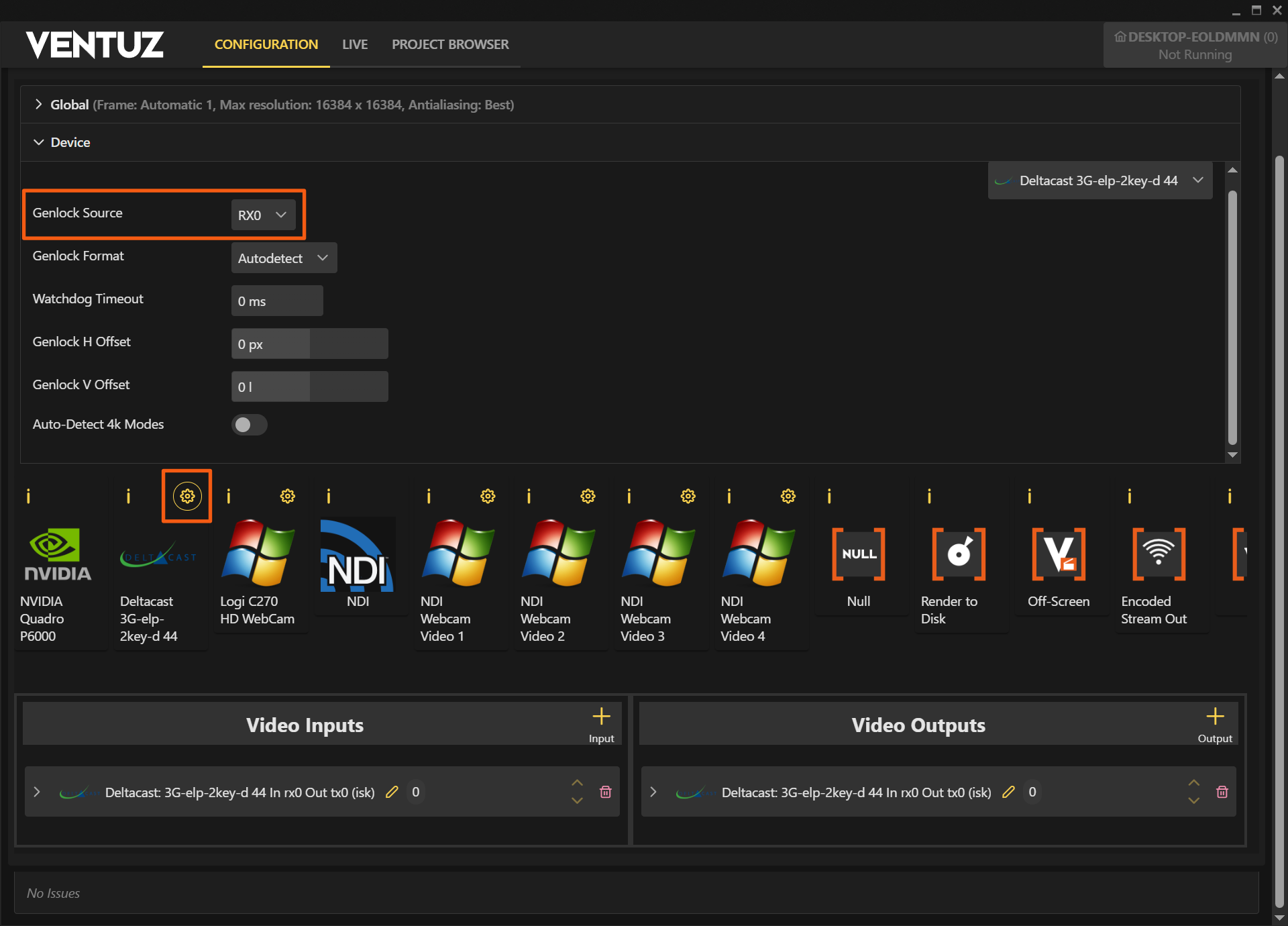
Task: Collapse the Device section
Action: tap(39, 142)
